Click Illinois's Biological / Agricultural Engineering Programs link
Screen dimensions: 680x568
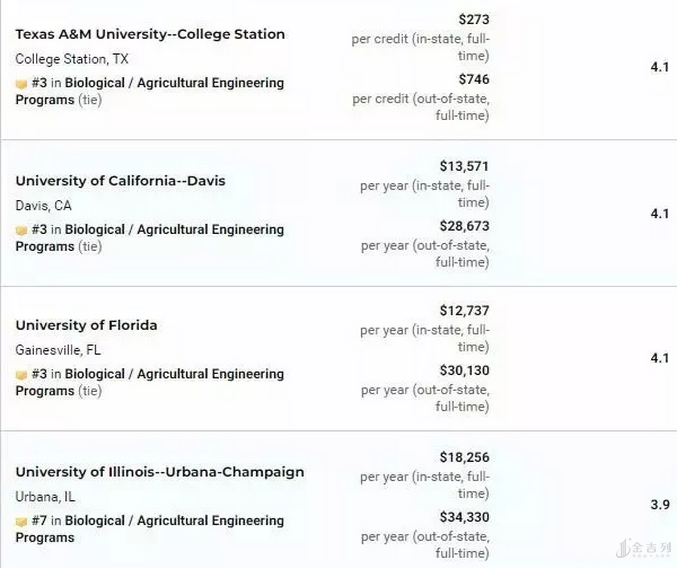(x=174, y=520)
